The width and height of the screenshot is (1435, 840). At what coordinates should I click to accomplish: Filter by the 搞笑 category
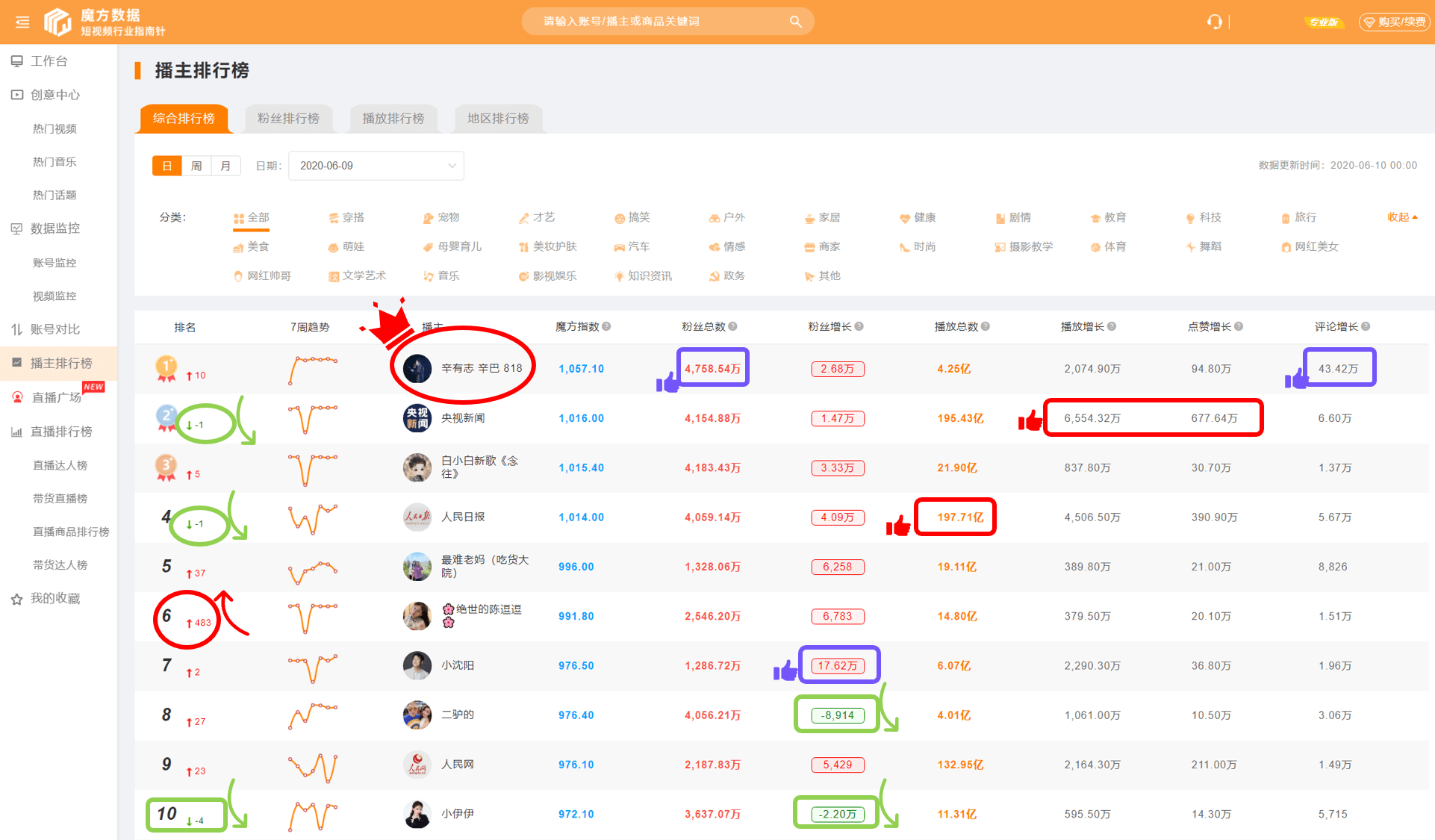[632, 218]
